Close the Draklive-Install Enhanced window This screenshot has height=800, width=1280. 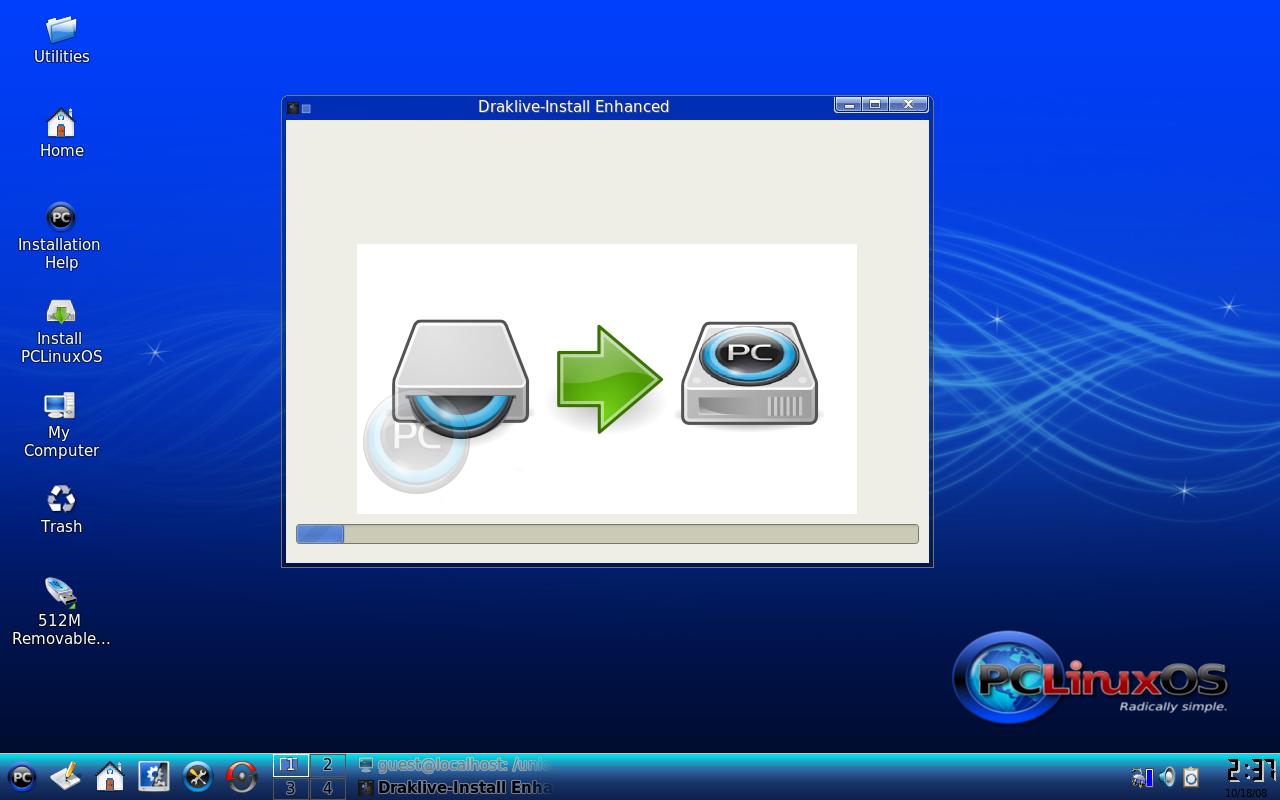point(908,105)
